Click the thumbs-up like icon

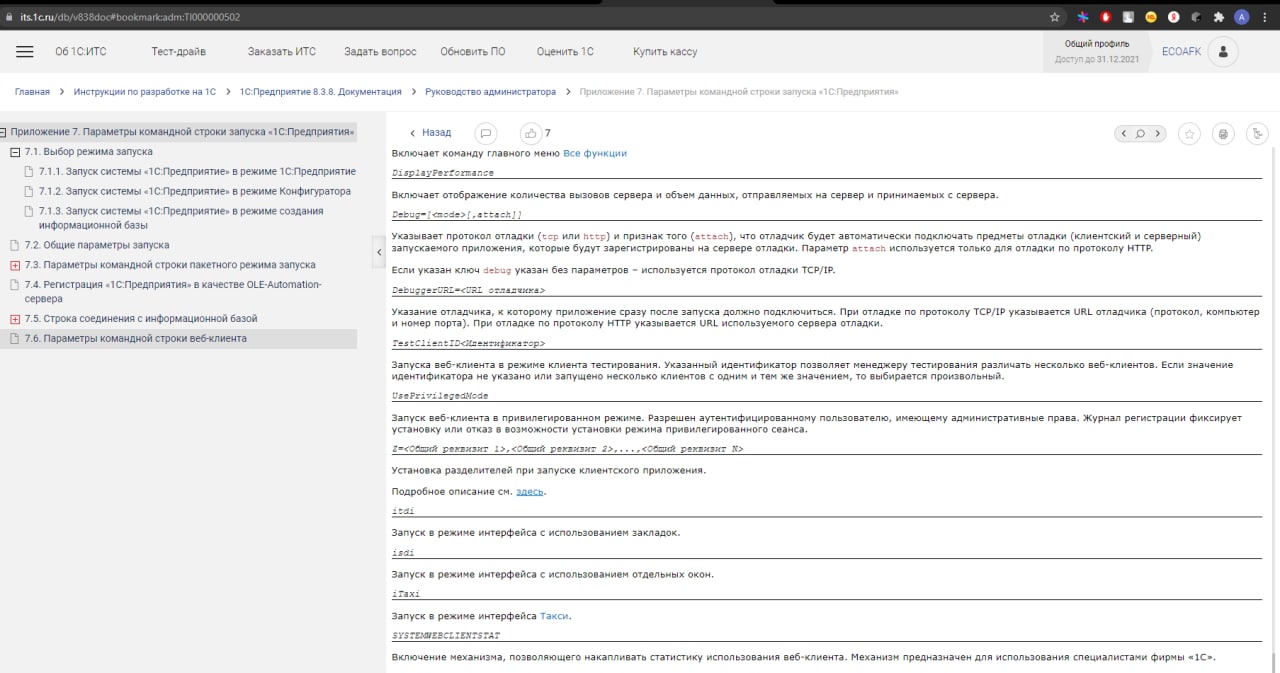click(x=530, y=133)
